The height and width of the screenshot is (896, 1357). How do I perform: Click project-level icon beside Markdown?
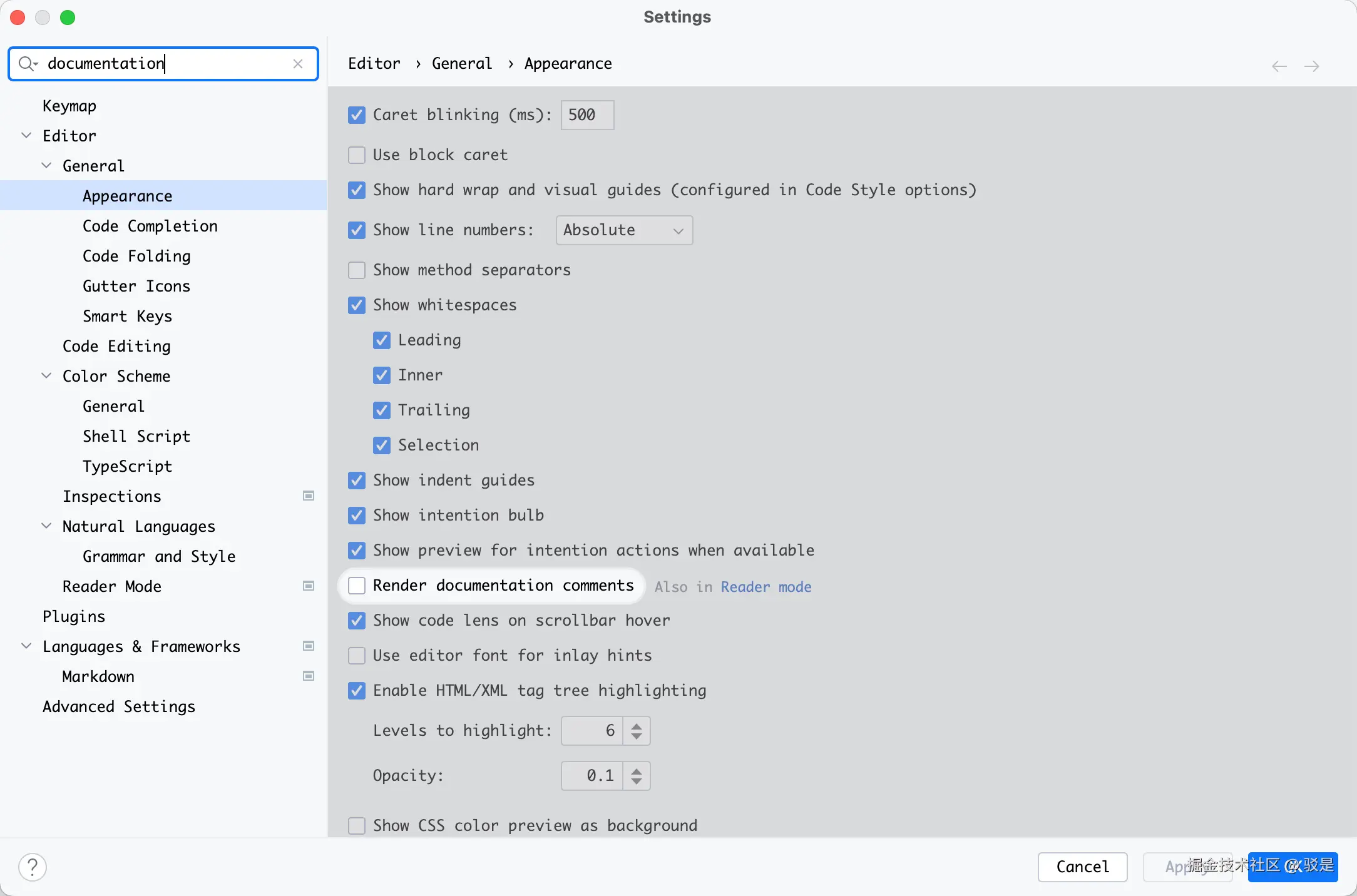[309, 676]
